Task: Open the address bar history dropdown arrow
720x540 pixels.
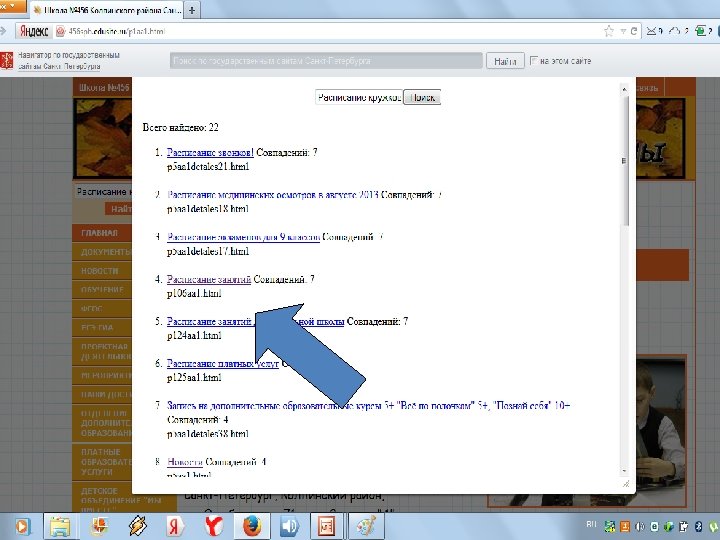Action: (623, 31)
